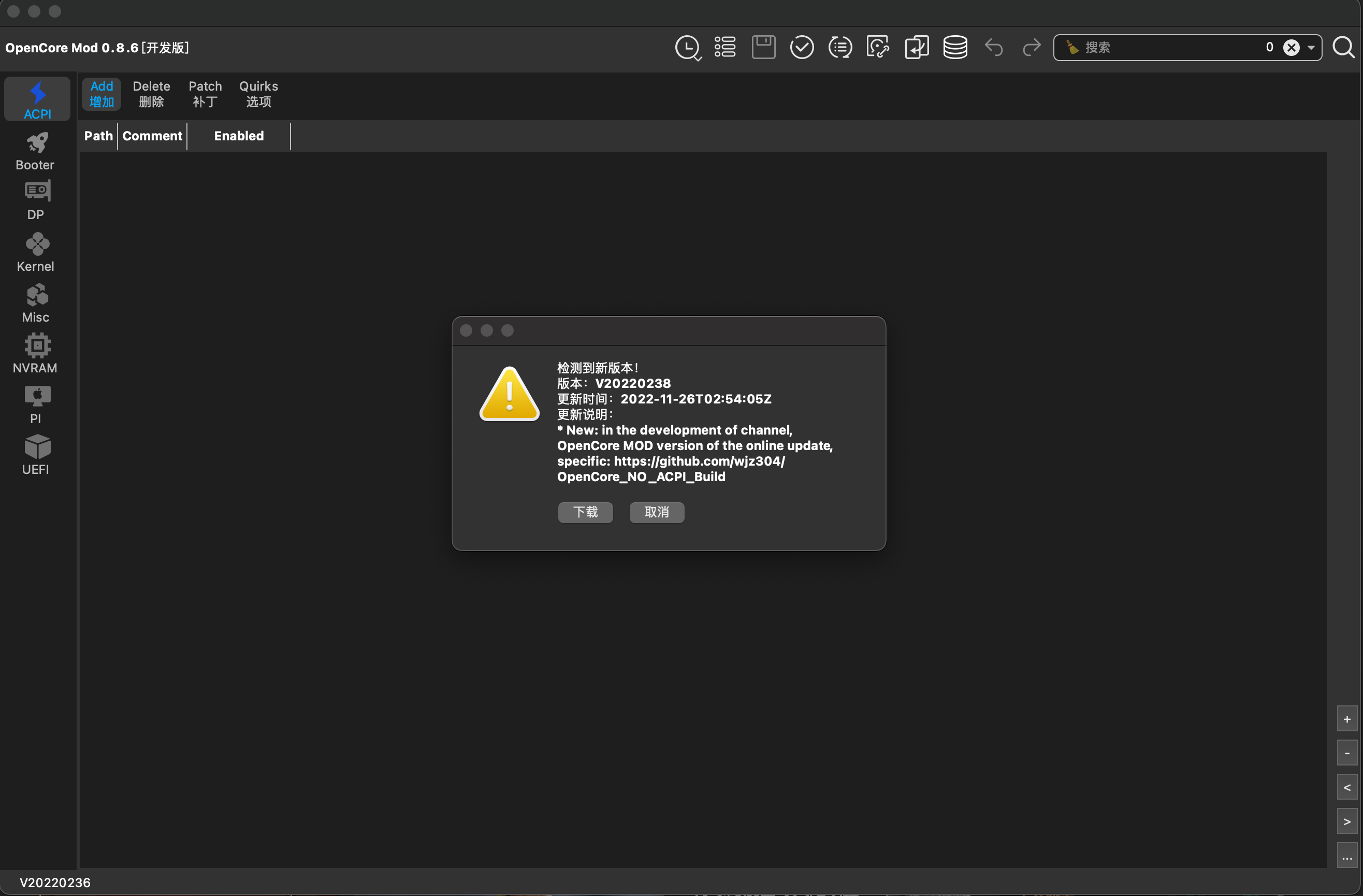
Task: Expand the search history dropdown arrow
Action: tap(1311, 48)
